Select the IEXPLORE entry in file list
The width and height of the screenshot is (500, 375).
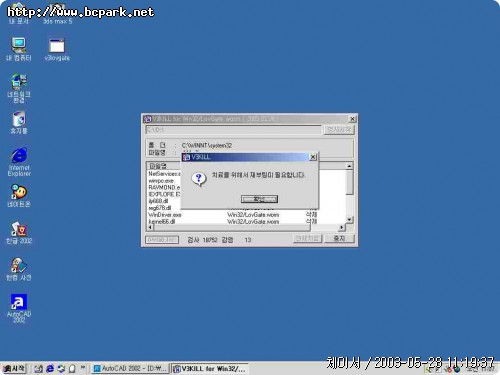(x=164, y=194)
